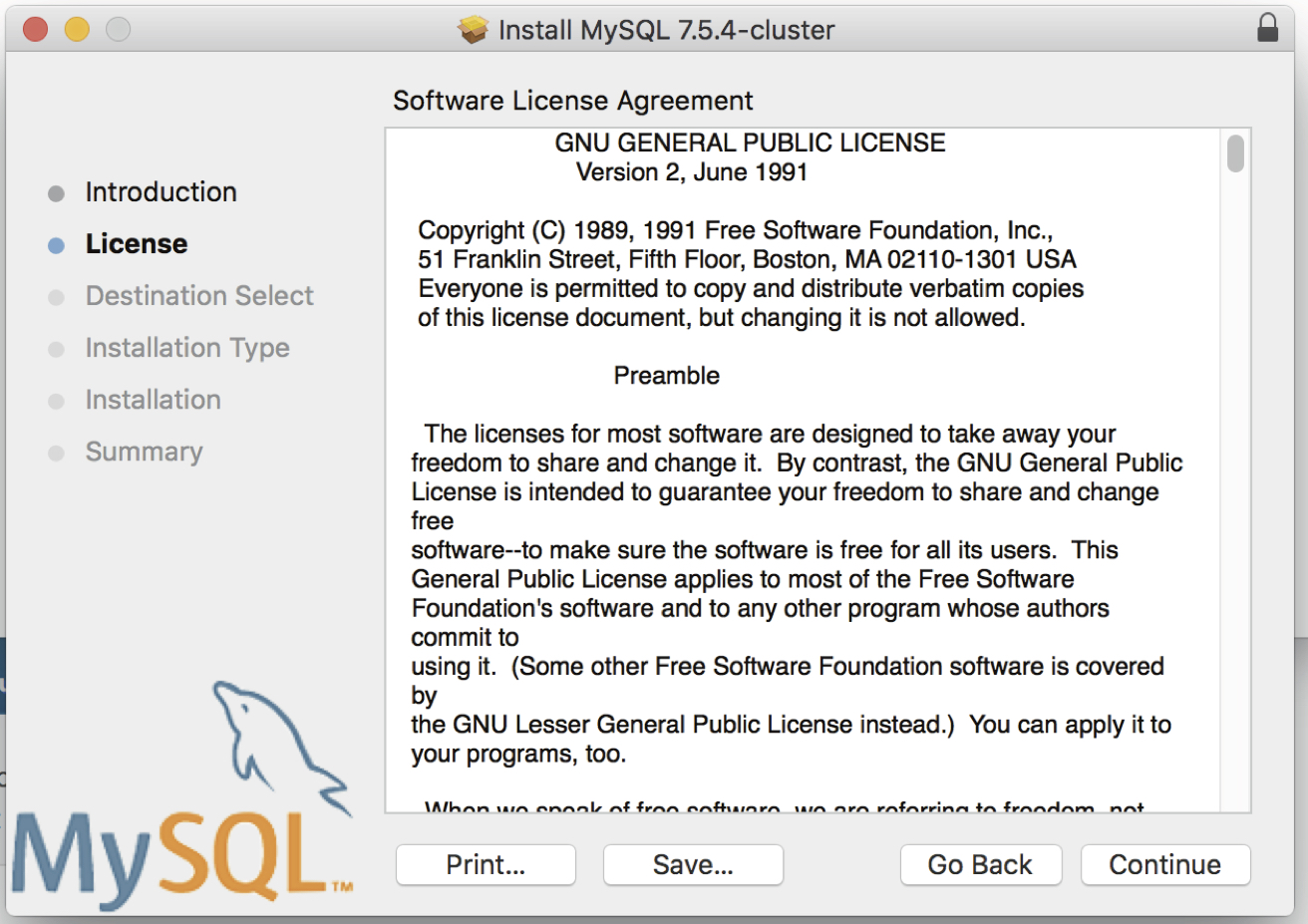Minimize the installer using the yellow button
Viewport: 1308px width, 924px height.
coord(77,30)
